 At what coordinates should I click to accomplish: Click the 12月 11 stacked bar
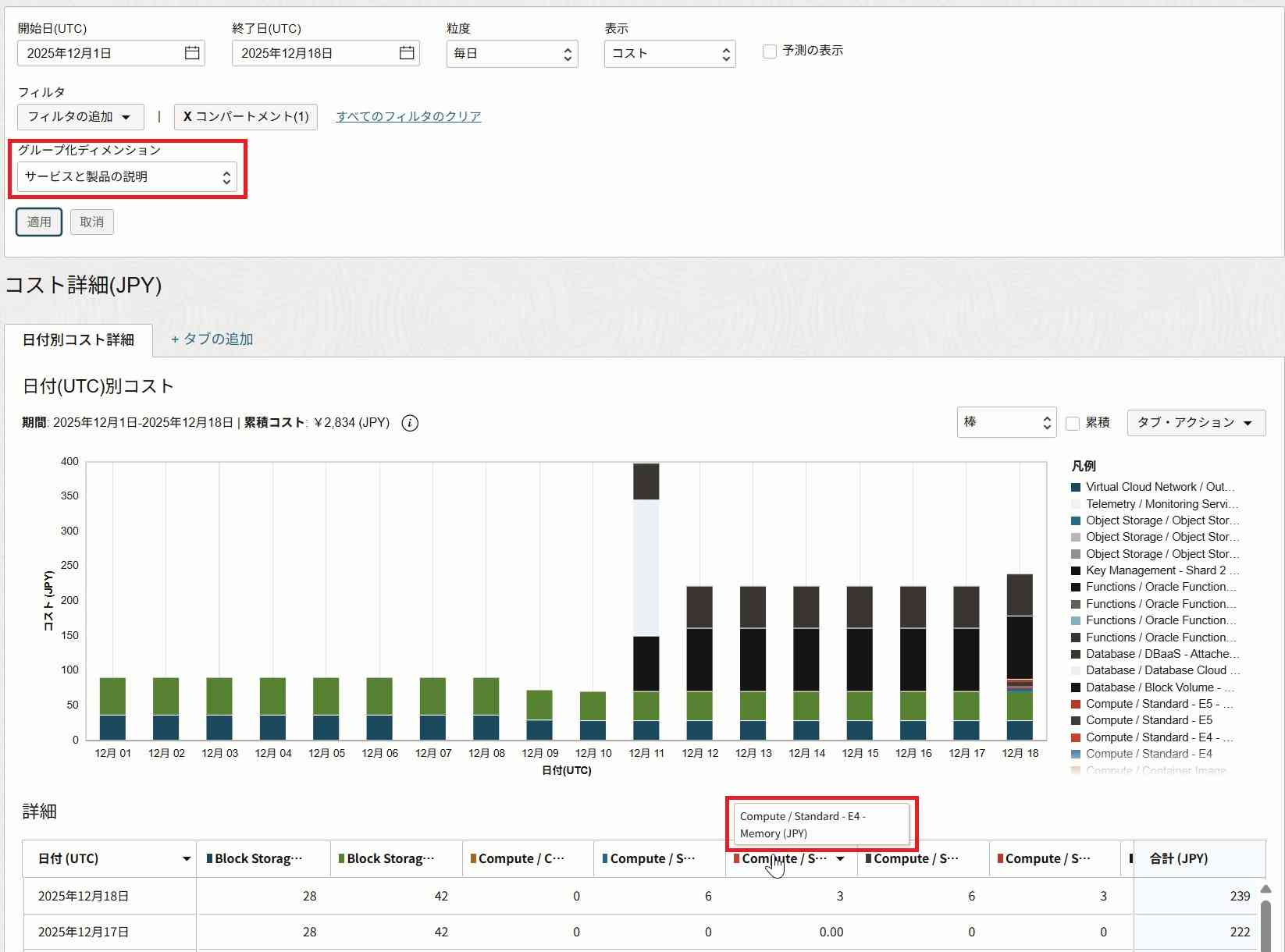[x=646, y=601]
